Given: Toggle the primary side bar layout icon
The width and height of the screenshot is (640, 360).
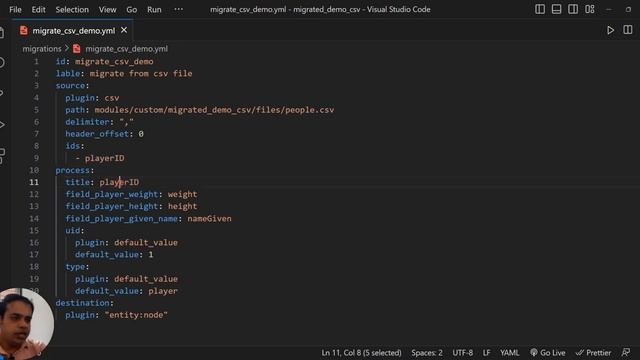Looking at the screenshot, I should (x=540, y=9).
